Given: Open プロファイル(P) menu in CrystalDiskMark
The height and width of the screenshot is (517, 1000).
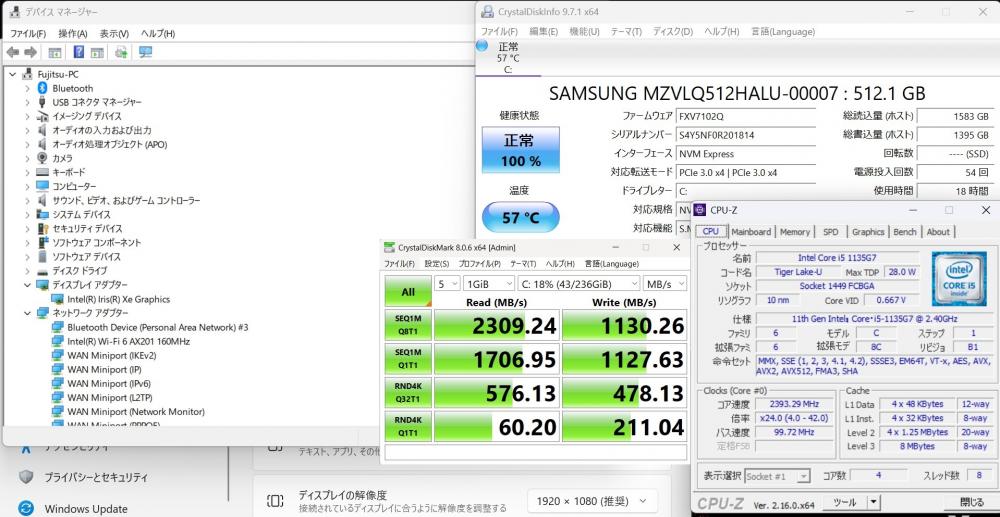Looking at the screenshot, I should click(x=480, y=264).
